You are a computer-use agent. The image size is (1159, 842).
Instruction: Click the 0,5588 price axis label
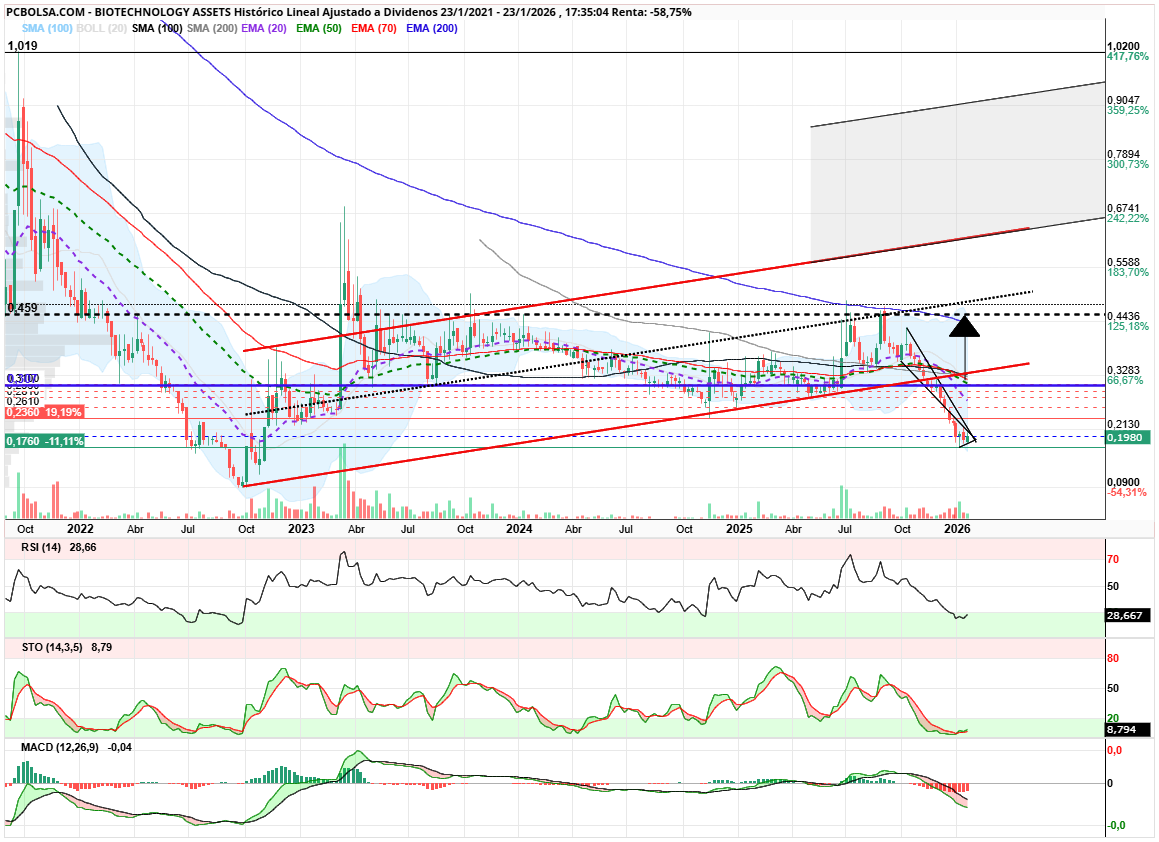pyautogui.click(x=1123, y=262)
